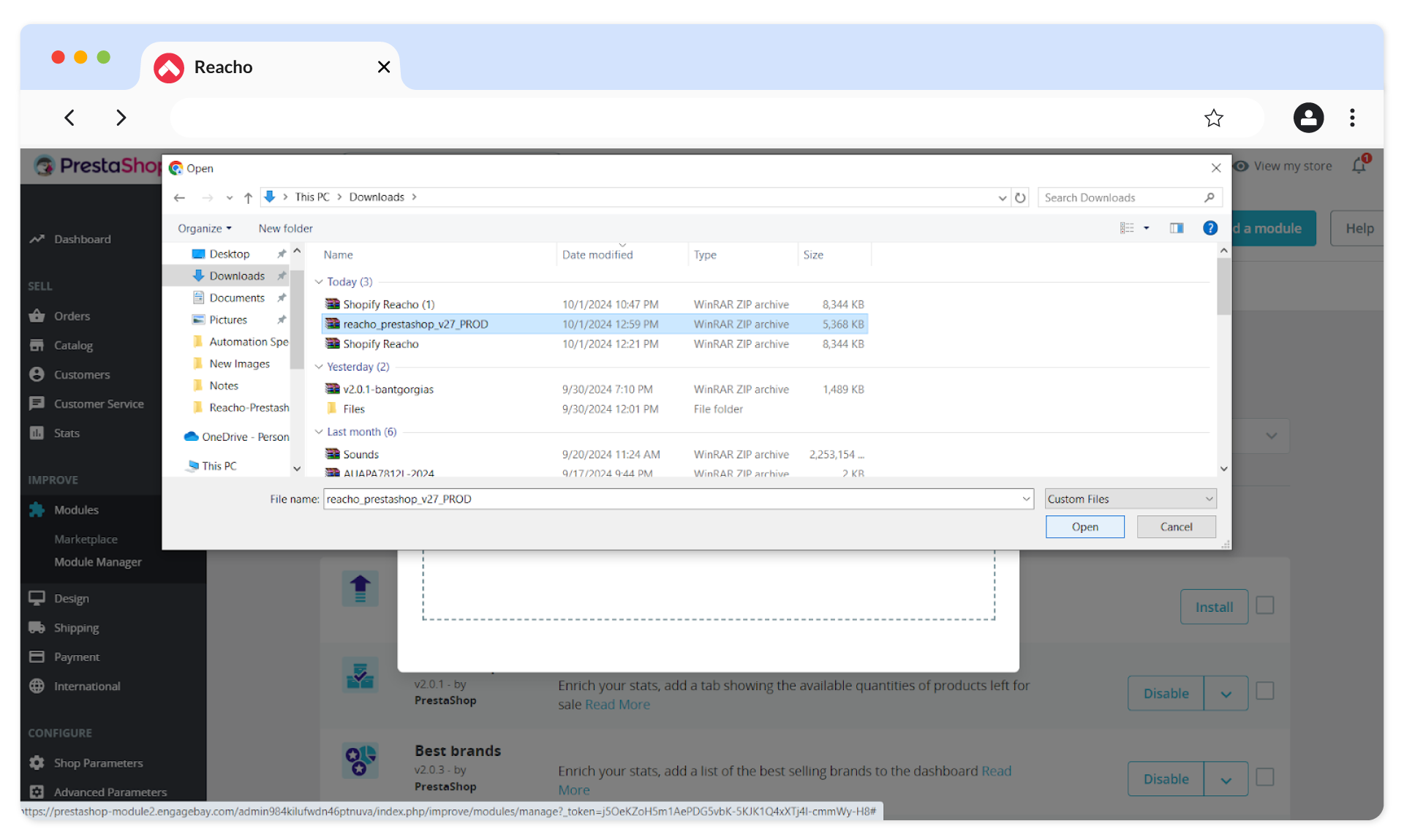Click the blue help question mark icon

click(x=1210, y=228)
